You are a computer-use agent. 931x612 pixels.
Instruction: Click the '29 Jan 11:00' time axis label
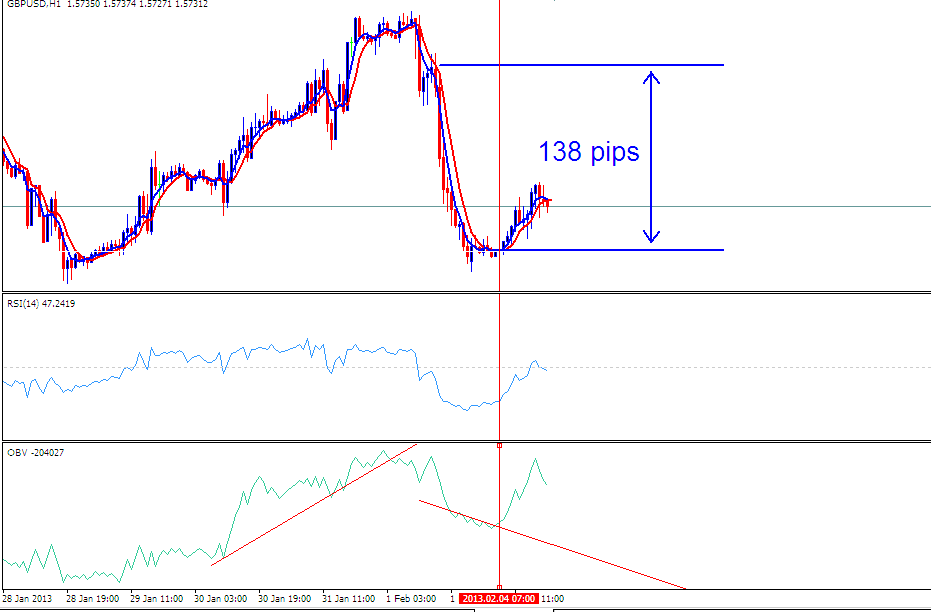click(x=156, y=598)
